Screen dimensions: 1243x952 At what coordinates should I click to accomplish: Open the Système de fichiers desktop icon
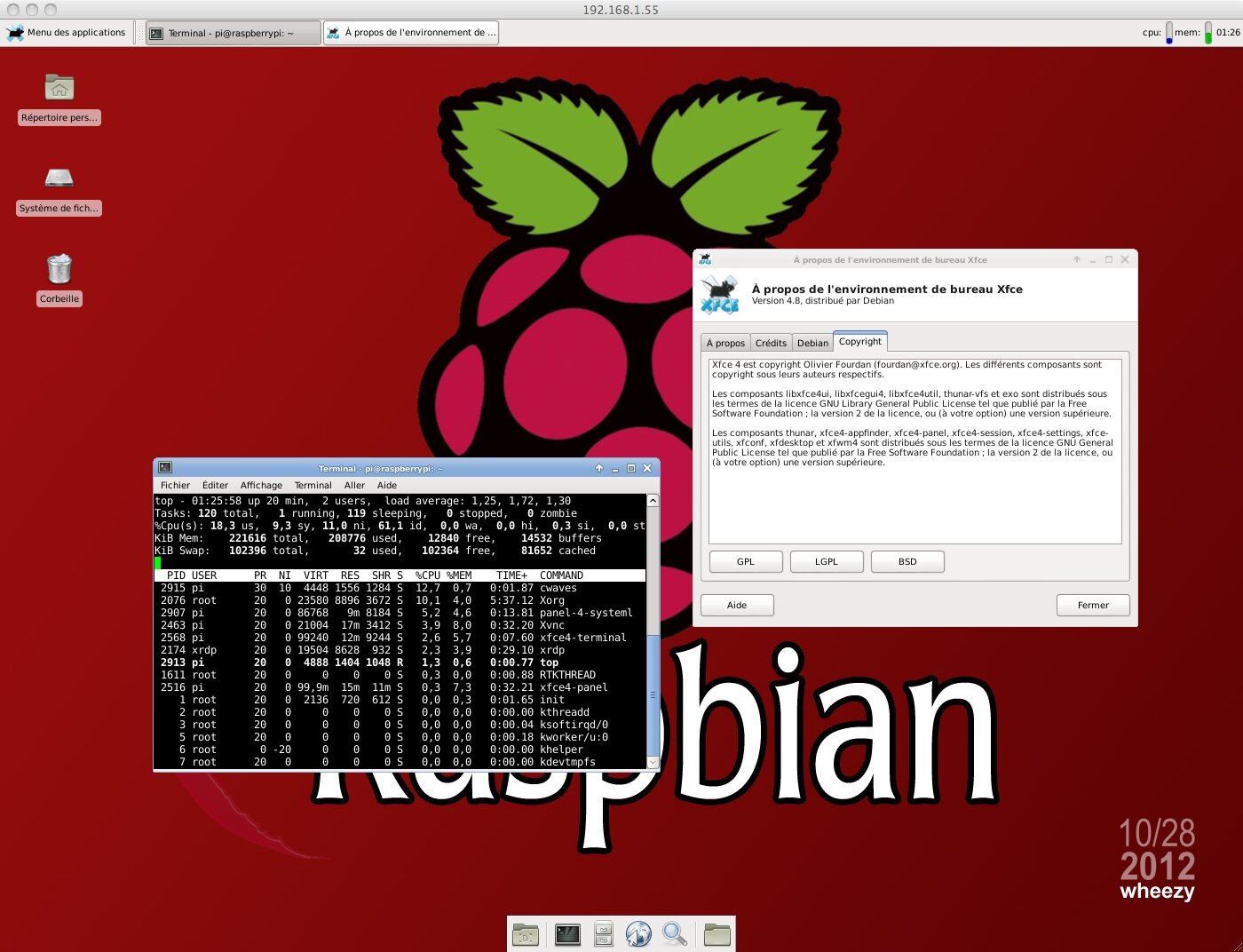coord(59,178)
